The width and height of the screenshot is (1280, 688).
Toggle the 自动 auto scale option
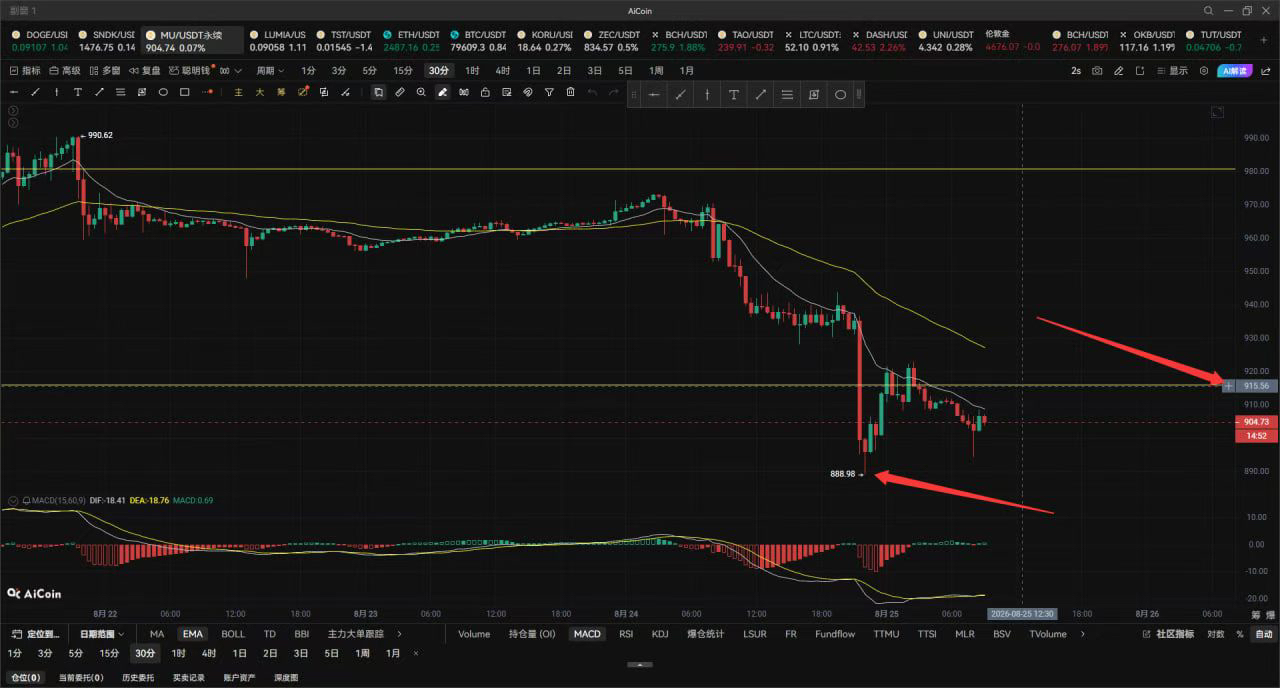(1264, 634)
